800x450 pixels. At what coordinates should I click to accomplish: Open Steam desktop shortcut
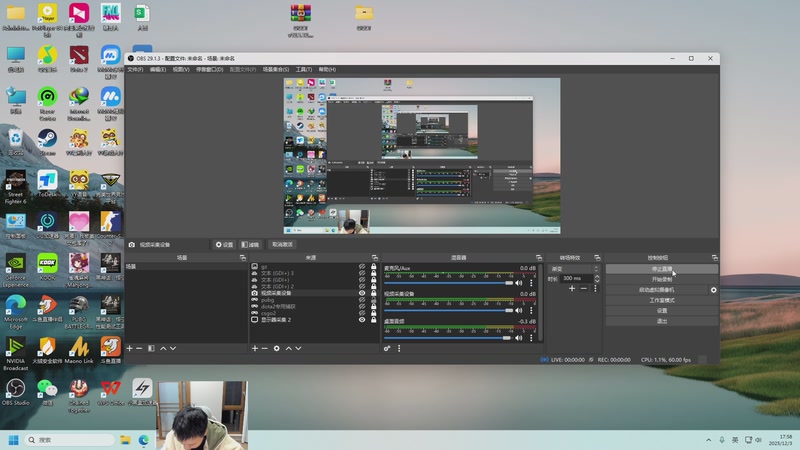47,142
